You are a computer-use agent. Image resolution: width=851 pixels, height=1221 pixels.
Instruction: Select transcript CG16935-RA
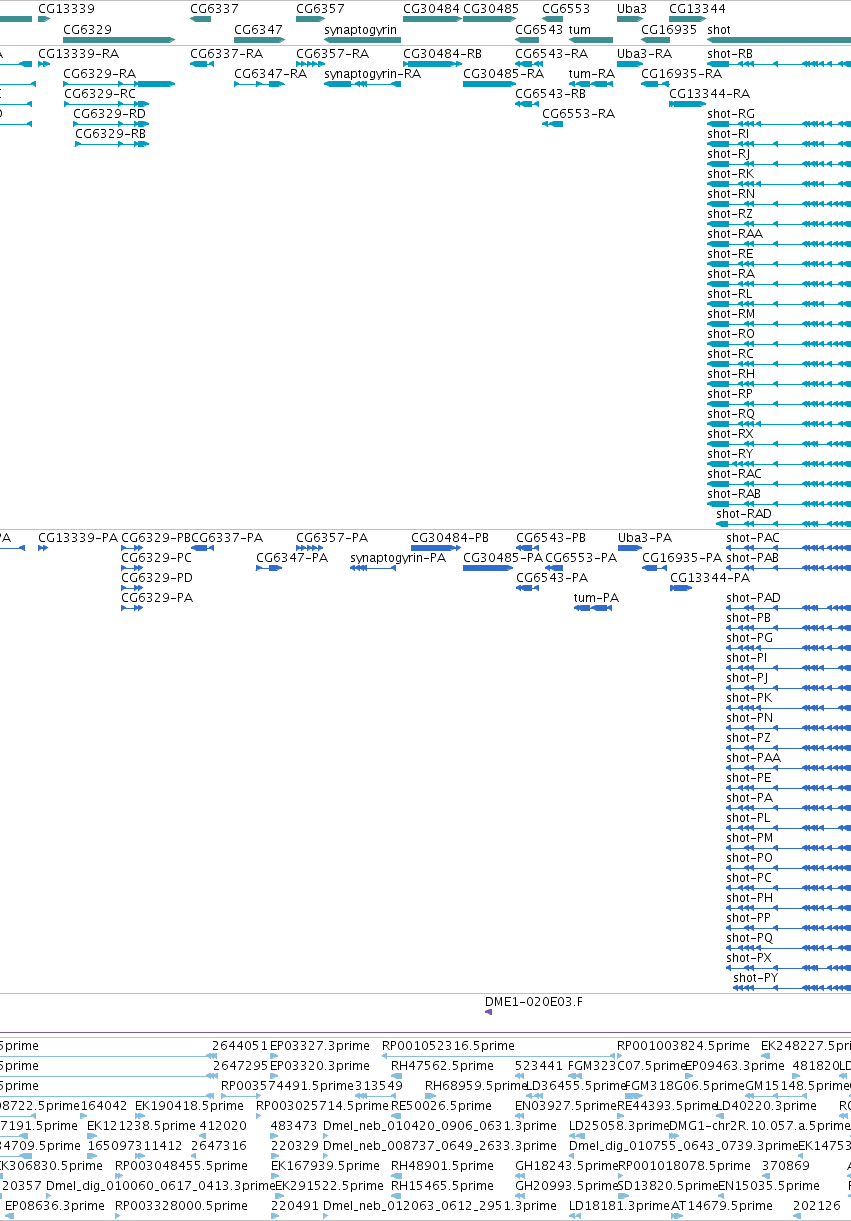[682, 73]
